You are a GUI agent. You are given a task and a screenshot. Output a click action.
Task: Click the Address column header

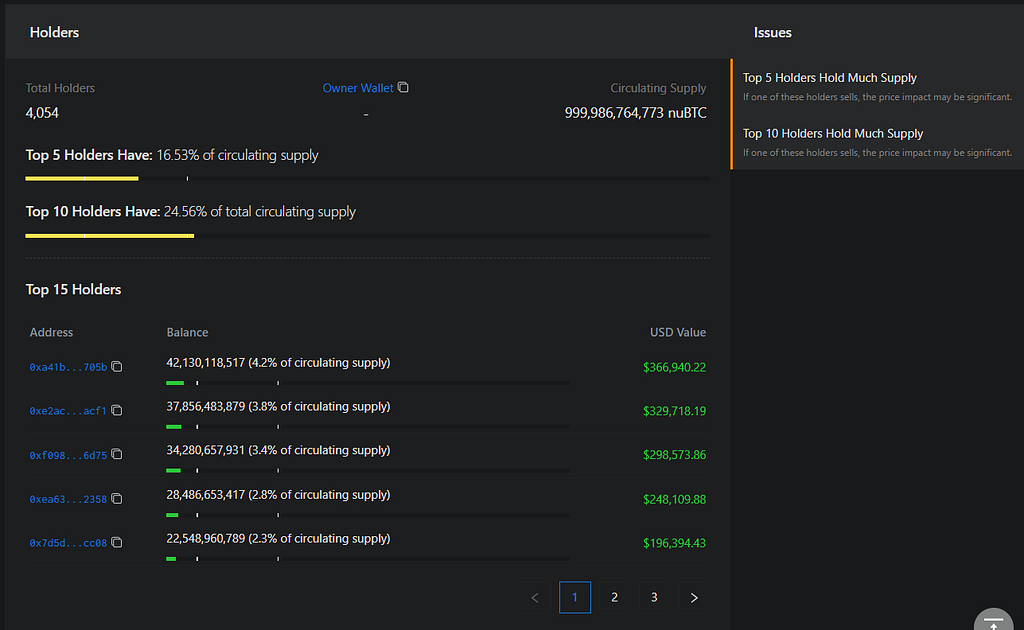(51, 332)
